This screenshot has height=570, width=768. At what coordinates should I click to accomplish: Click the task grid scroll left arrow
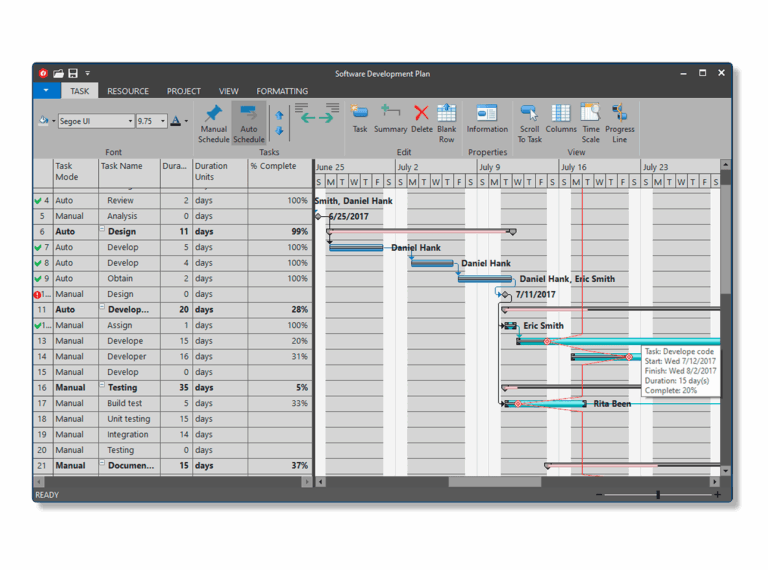pyautogui.click(x=39, y=482)
